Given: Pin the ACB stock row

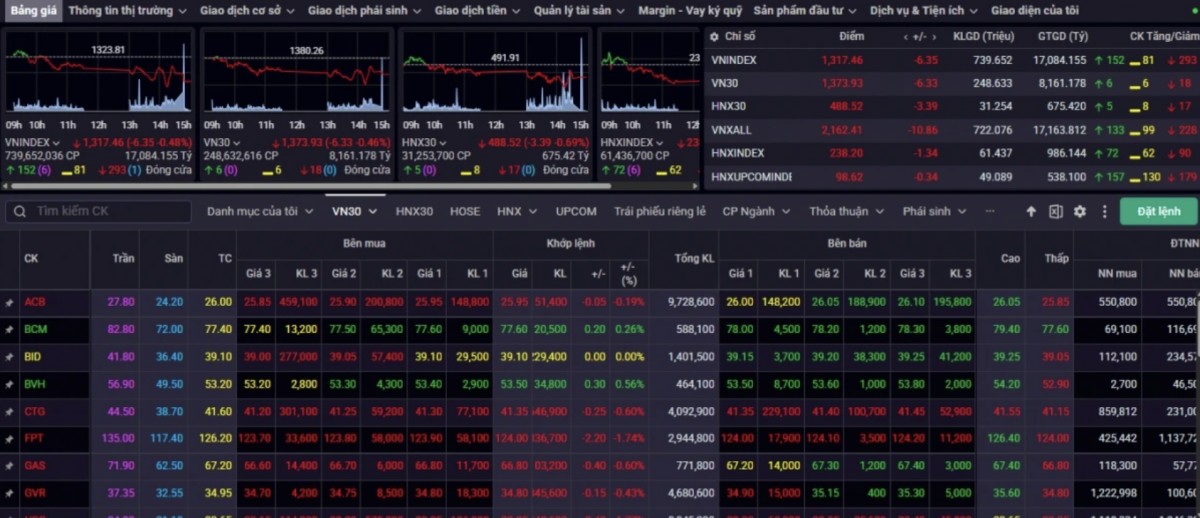Looking at the screenshot, I should (x=10, y=302).
